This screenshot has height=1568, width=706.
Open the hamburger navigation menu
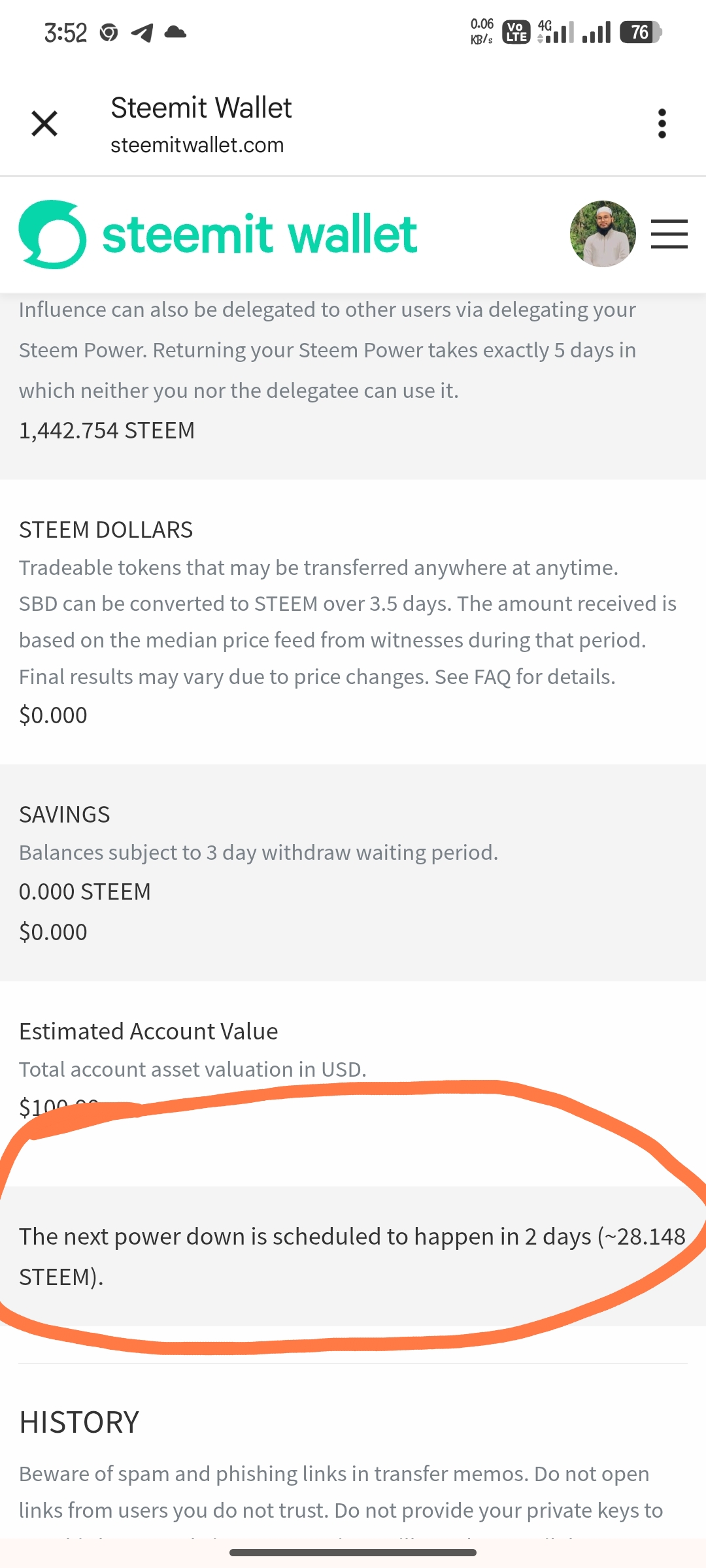(x=669, y=235)
